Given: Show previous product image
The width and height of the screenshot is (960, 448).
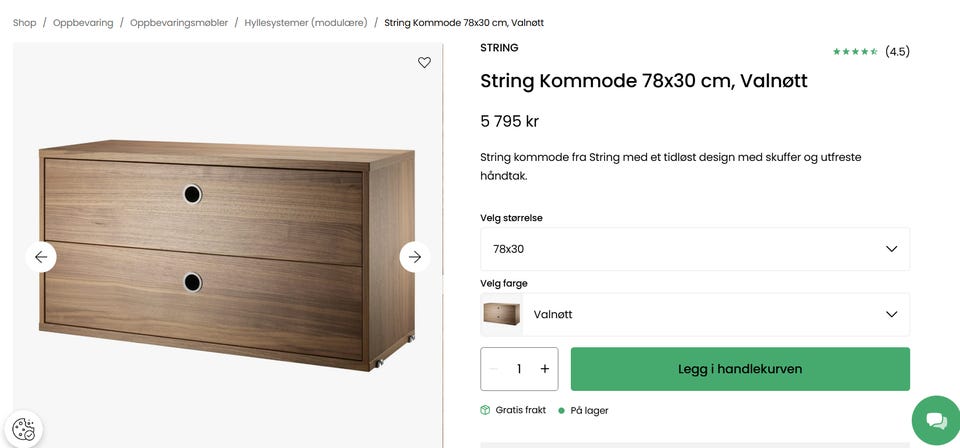Looking at the screenshot, I should pyautogui.click(x=41, y=257).
